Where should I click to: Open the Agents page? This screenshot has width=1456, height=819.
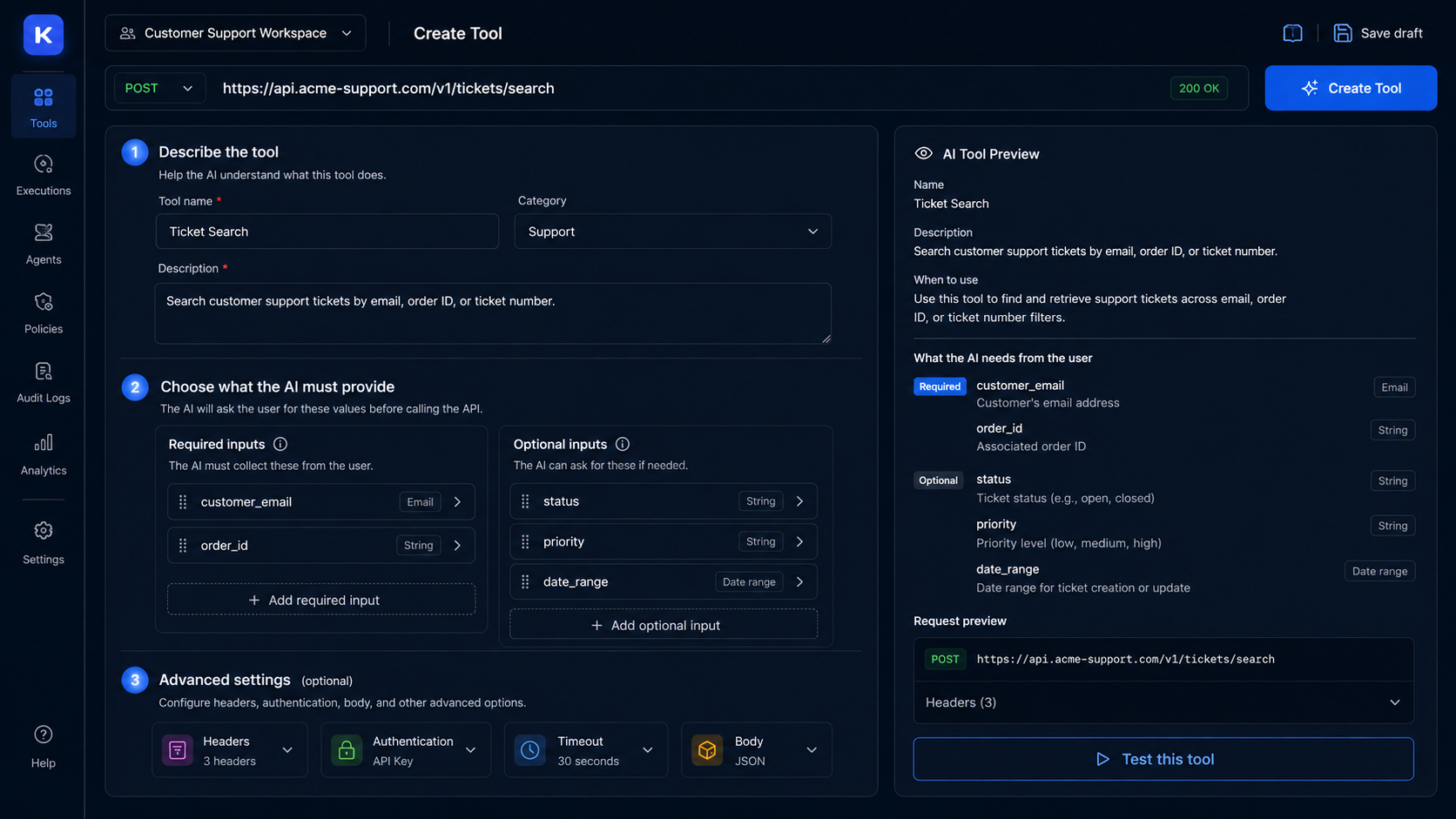click(x=44, y=244)
